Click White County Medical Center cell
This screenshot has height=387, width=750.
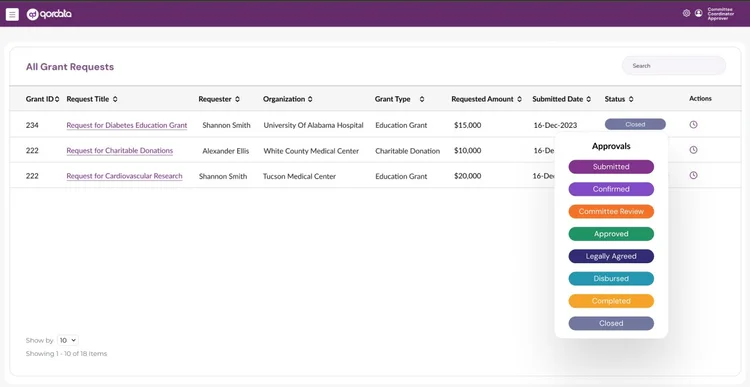coord(311,151)
